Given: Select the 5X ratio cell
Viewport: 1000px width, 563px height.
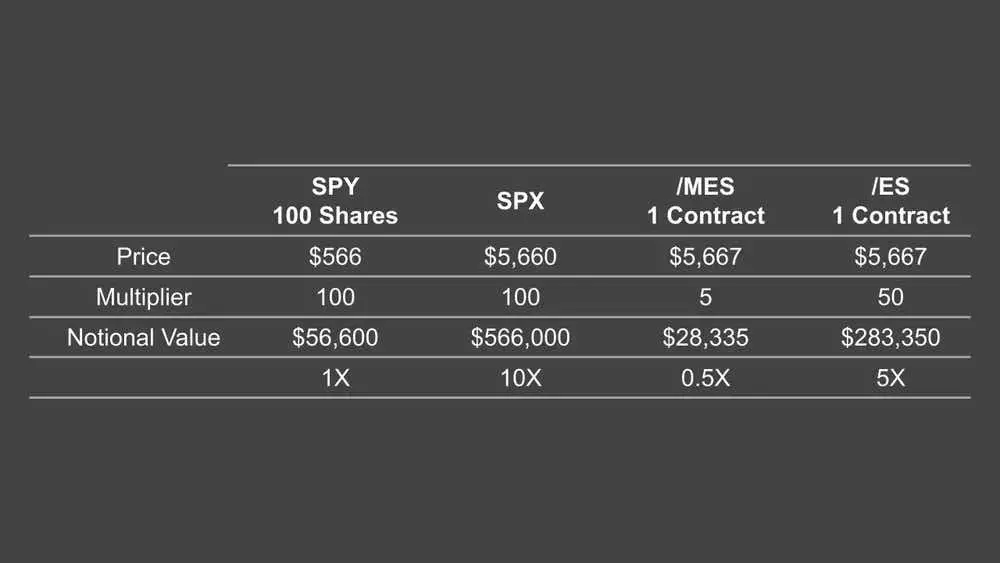Looking at the screenshot, I should click(890, 378).
